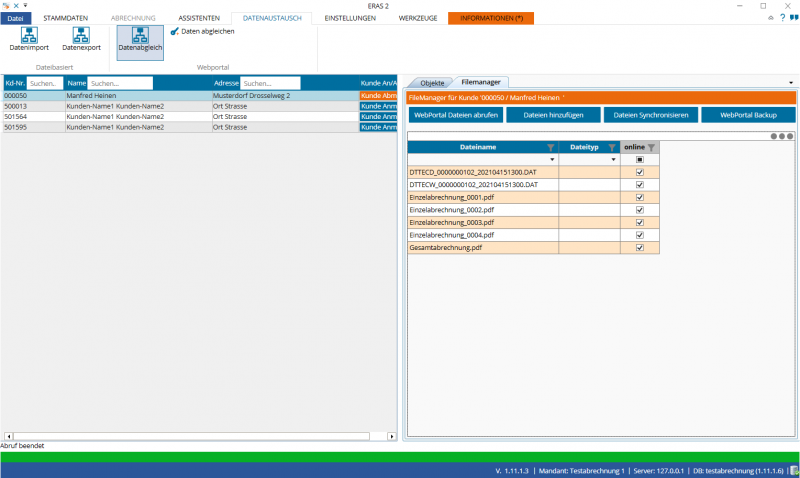Click the Dateityp column filter icon
The height and width of the screenshot is (478, 800).
click(x=612, y=147)
